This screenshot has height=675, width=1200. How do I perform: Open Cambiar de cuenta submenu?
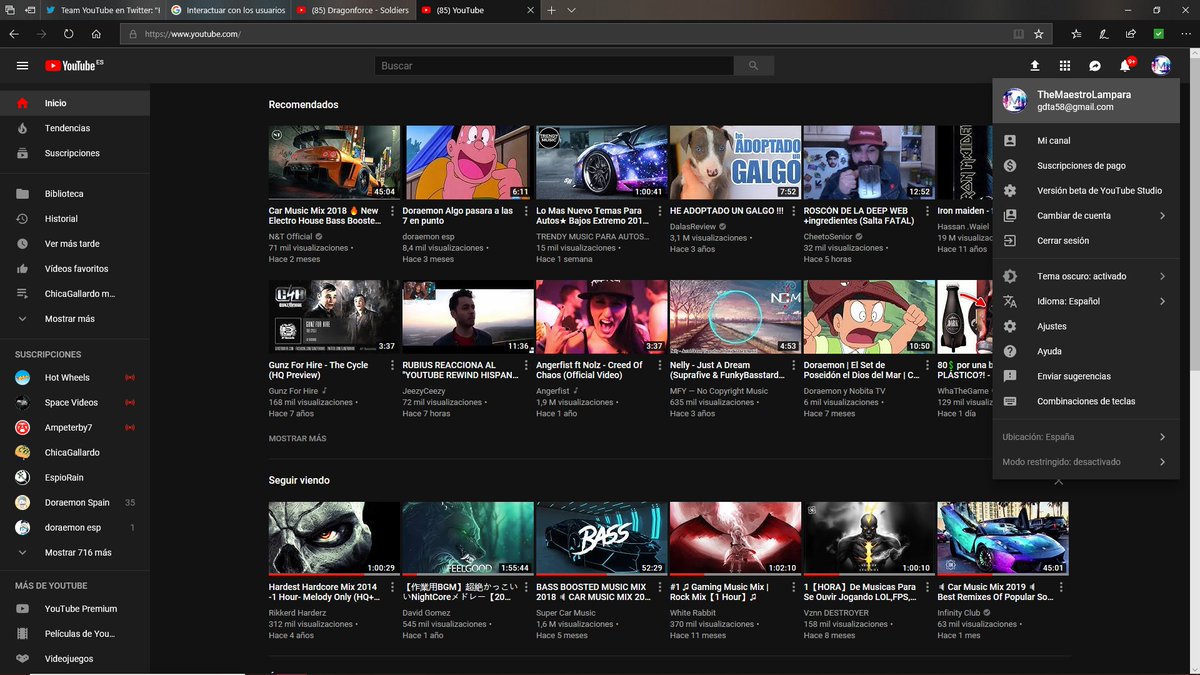click(x=1087, y=216)
